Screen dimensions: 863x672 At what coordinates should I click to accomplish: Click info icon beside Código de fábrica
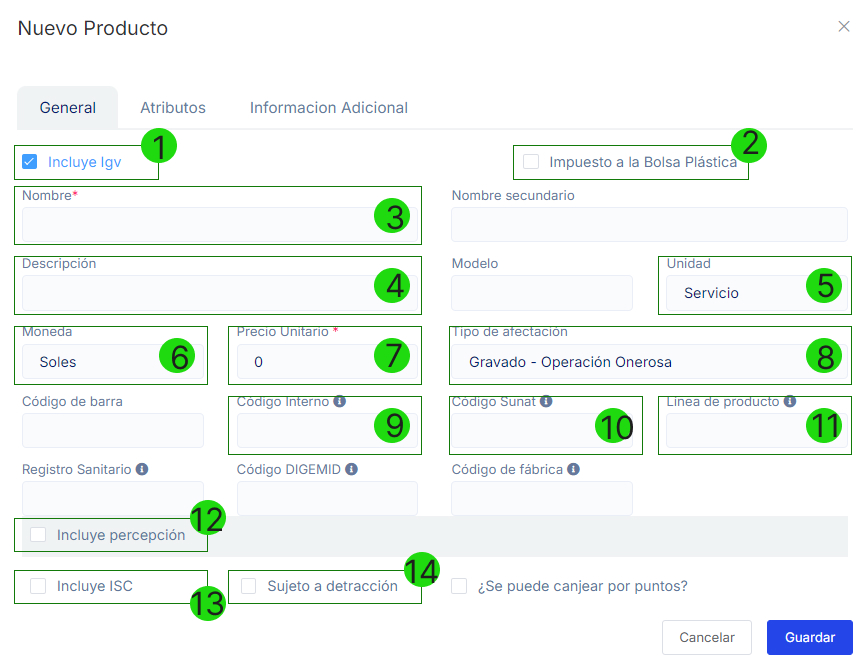pos(572,469)
